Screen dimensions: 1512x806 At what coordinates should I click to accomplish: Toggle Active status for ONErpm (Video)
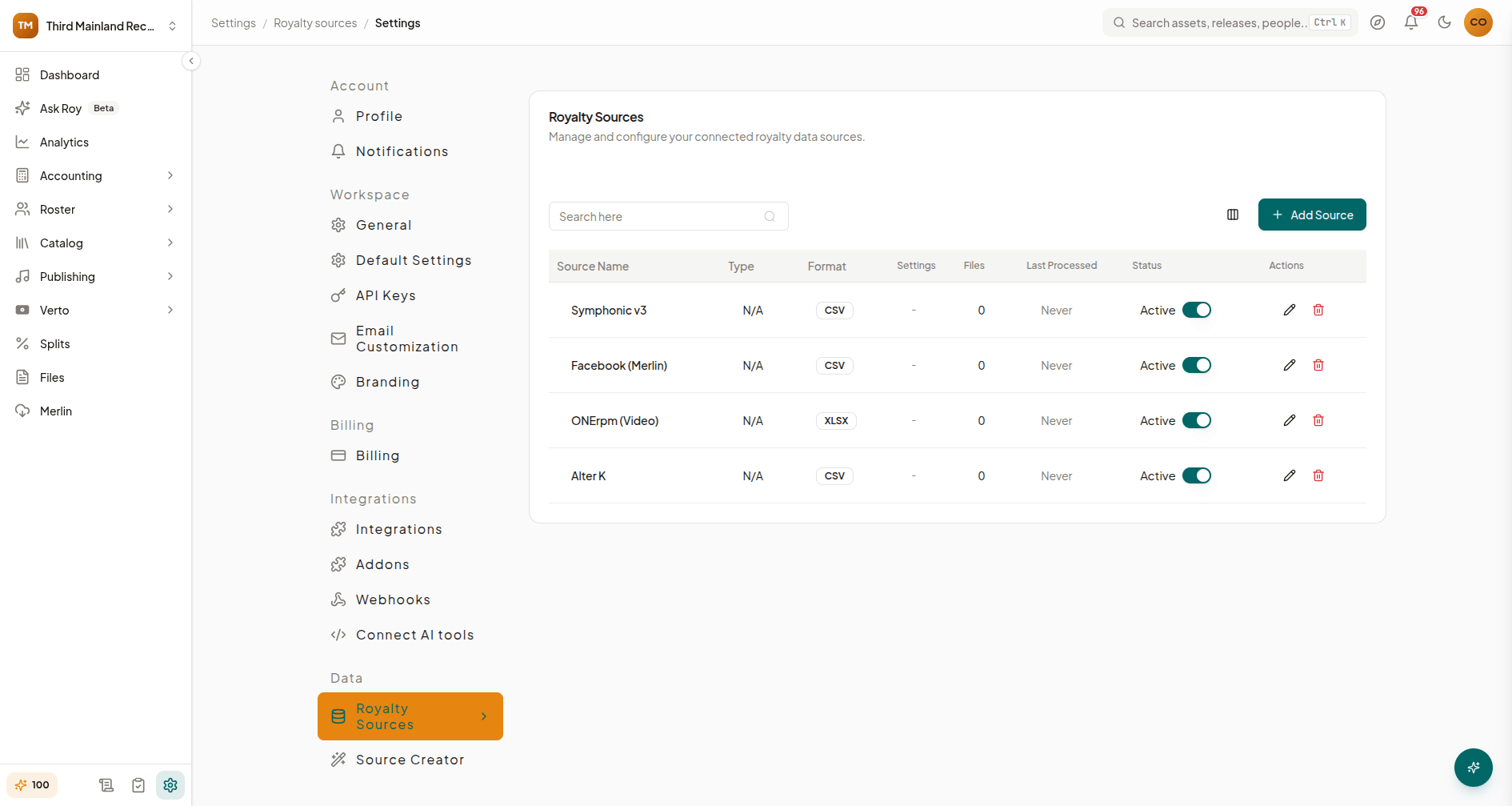[x=1197, y=420]
